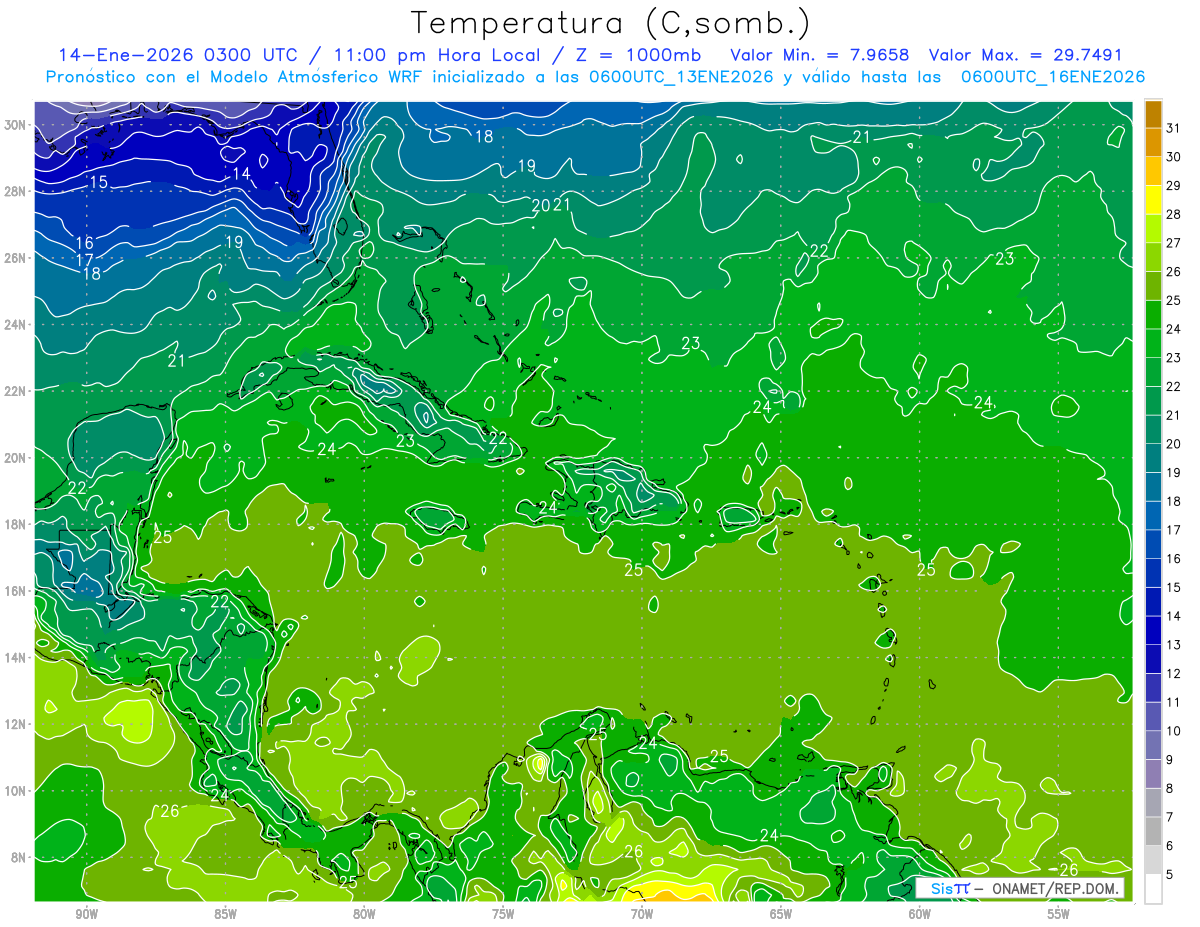Viewport: 1200px width, 927px height.
Task: Click the purple legend swatch between 9 and 10
Action: (x=1153, y=746)
